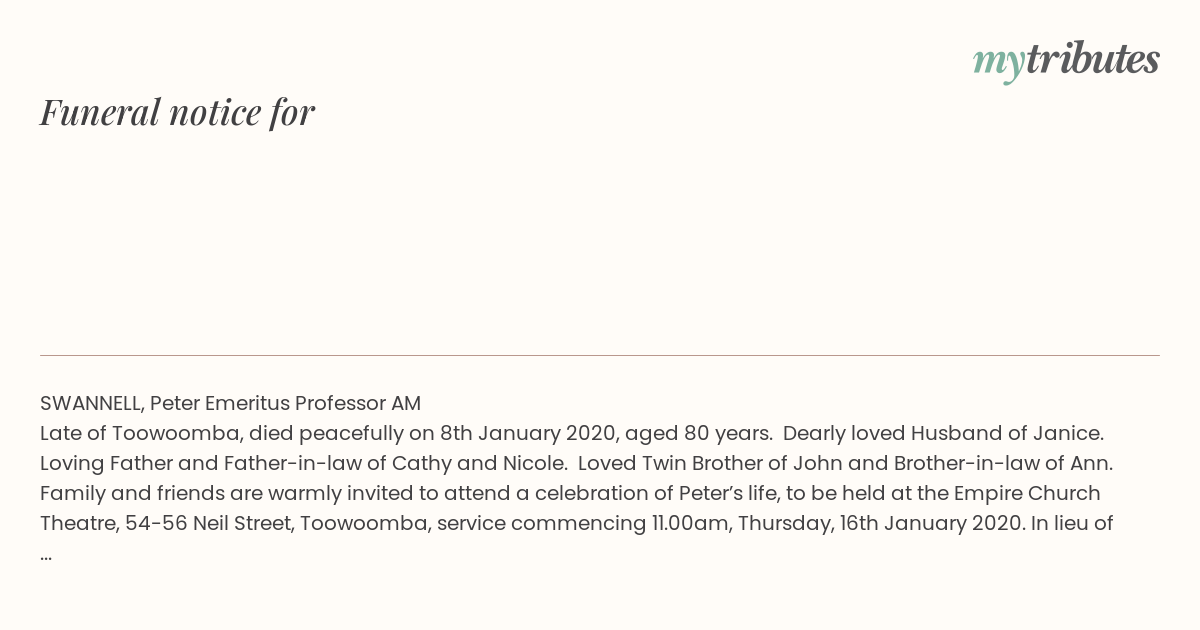1200x630 pixels.
Task: Click the venue text "Empire Church"
Action: point(1029,493)
